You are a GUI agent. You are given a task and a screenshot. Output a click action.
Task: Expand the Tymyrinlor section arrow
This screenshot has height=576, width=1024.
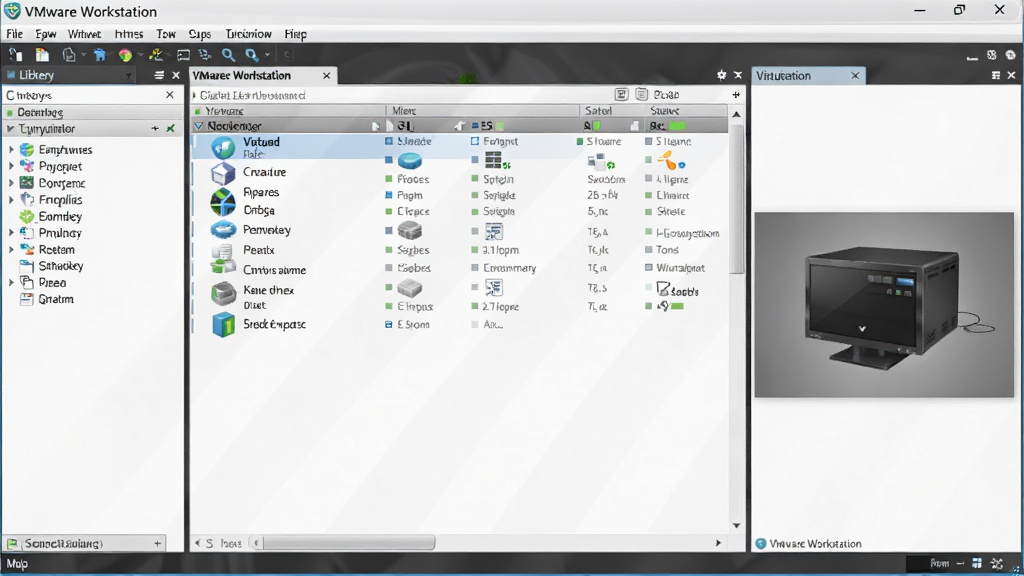point(10,129)
